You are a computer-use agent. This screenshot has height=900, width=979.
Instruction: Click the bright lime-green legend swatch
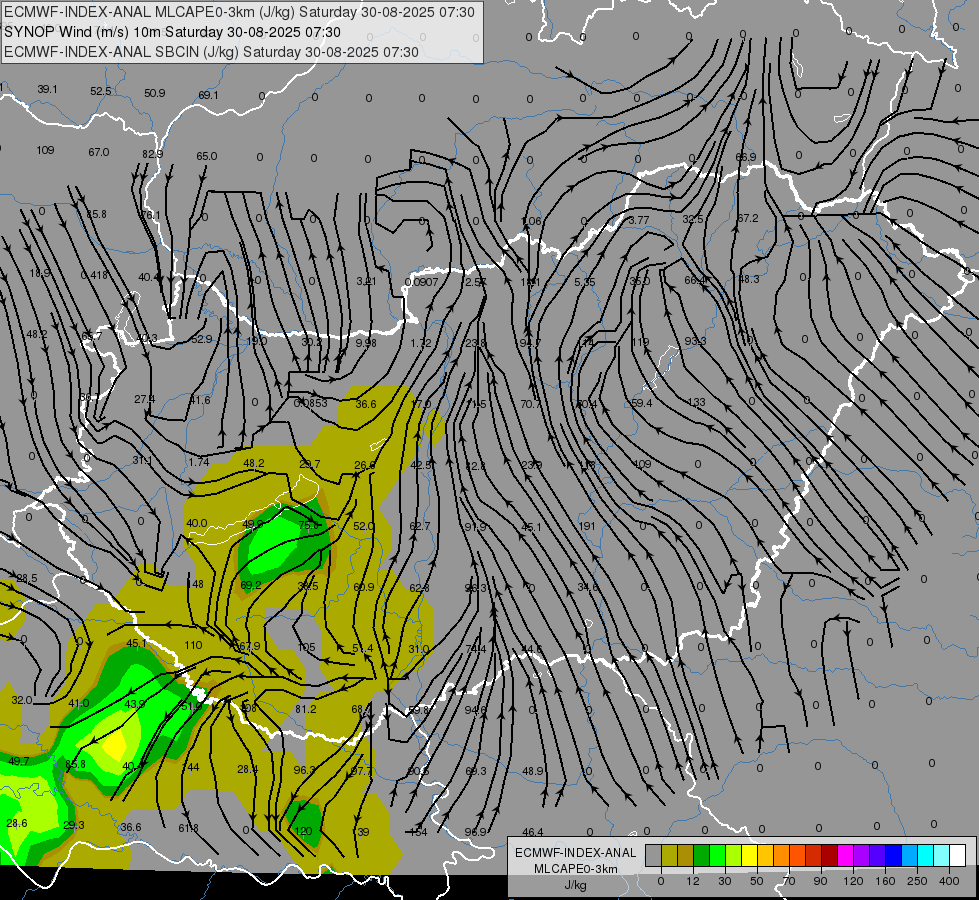coord(717,855)
